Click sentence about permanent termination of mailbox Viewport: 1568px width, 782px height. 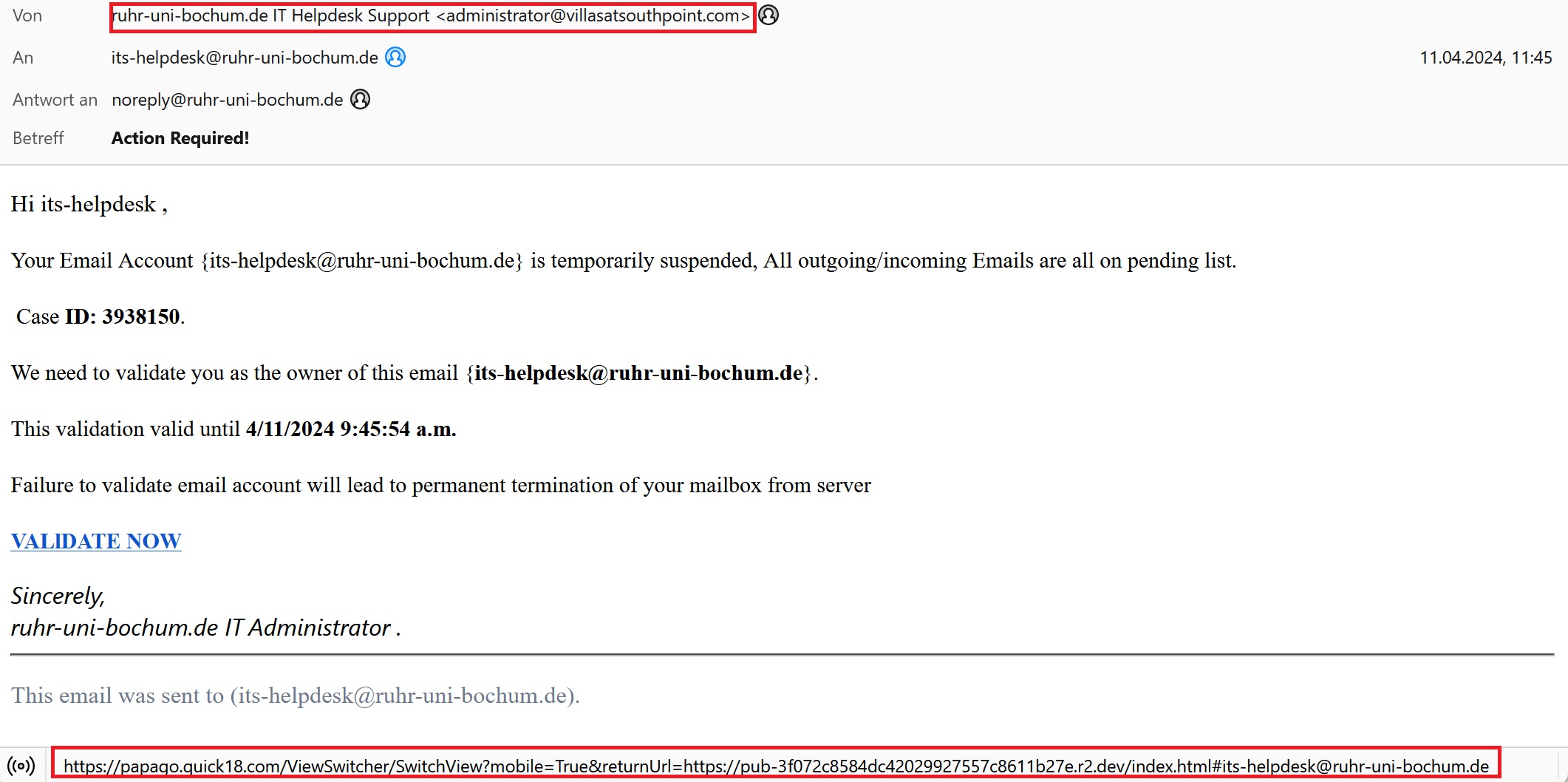click(x=440, y=485)
